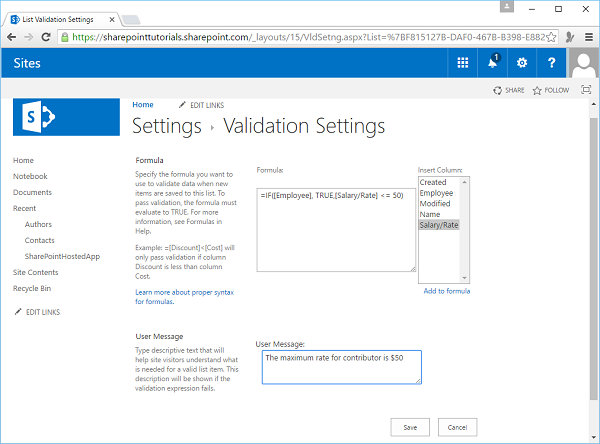Image resolution: width=600 pixels, height=444 pixels.
Task: Follow this site using the star
Action: tap(551, 90)
